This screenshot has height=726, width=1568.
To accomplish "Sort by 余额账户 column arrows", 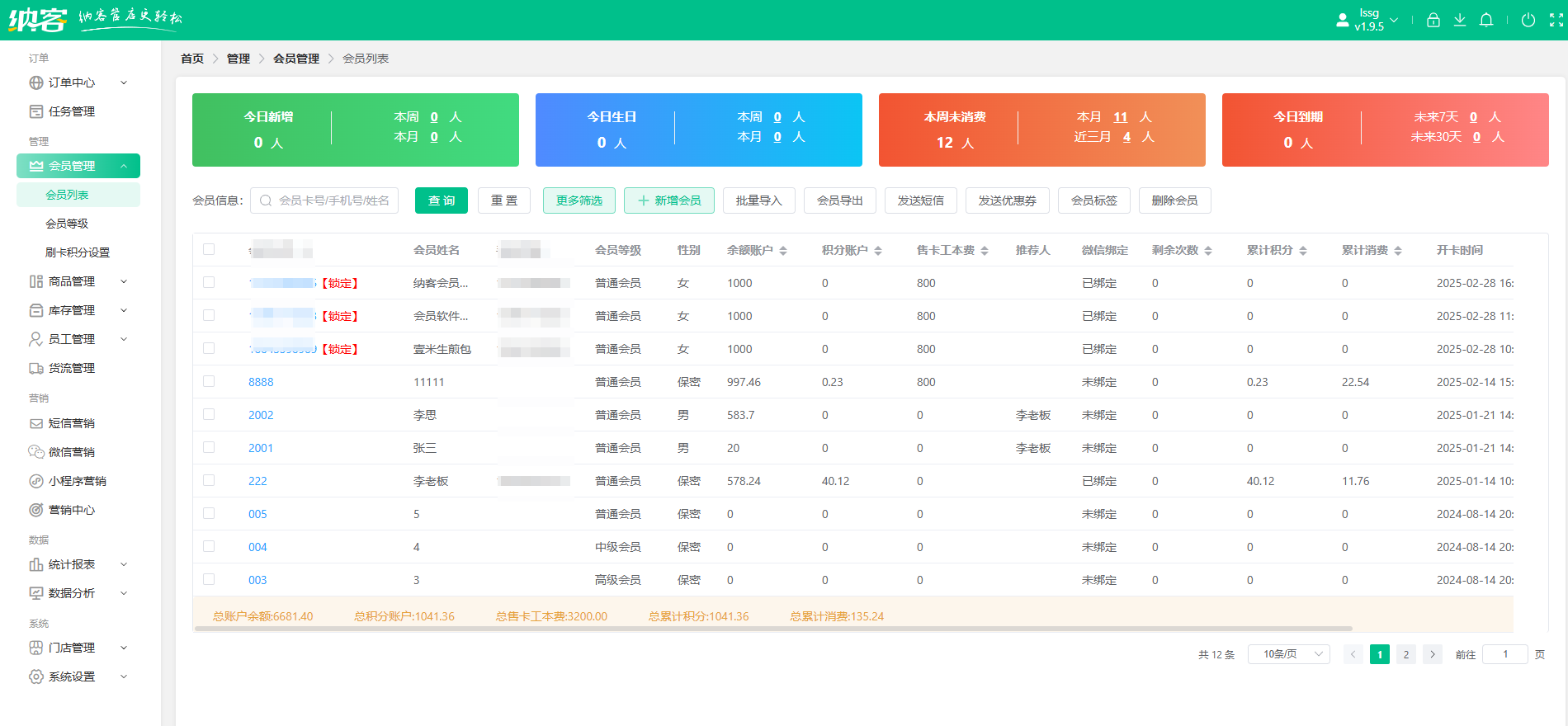I will pos(783,251).
